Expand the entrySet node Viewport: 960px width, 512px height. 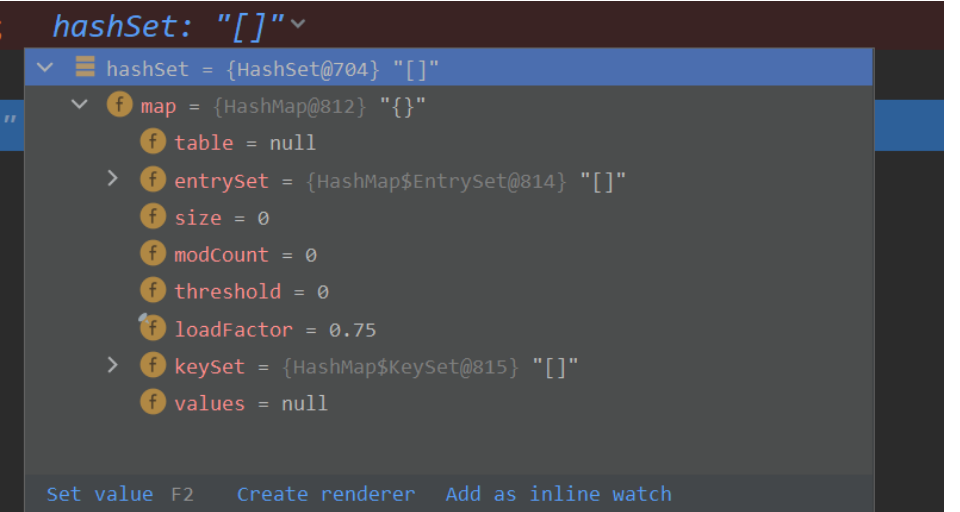pyautogui.click(x=113, y=180)
